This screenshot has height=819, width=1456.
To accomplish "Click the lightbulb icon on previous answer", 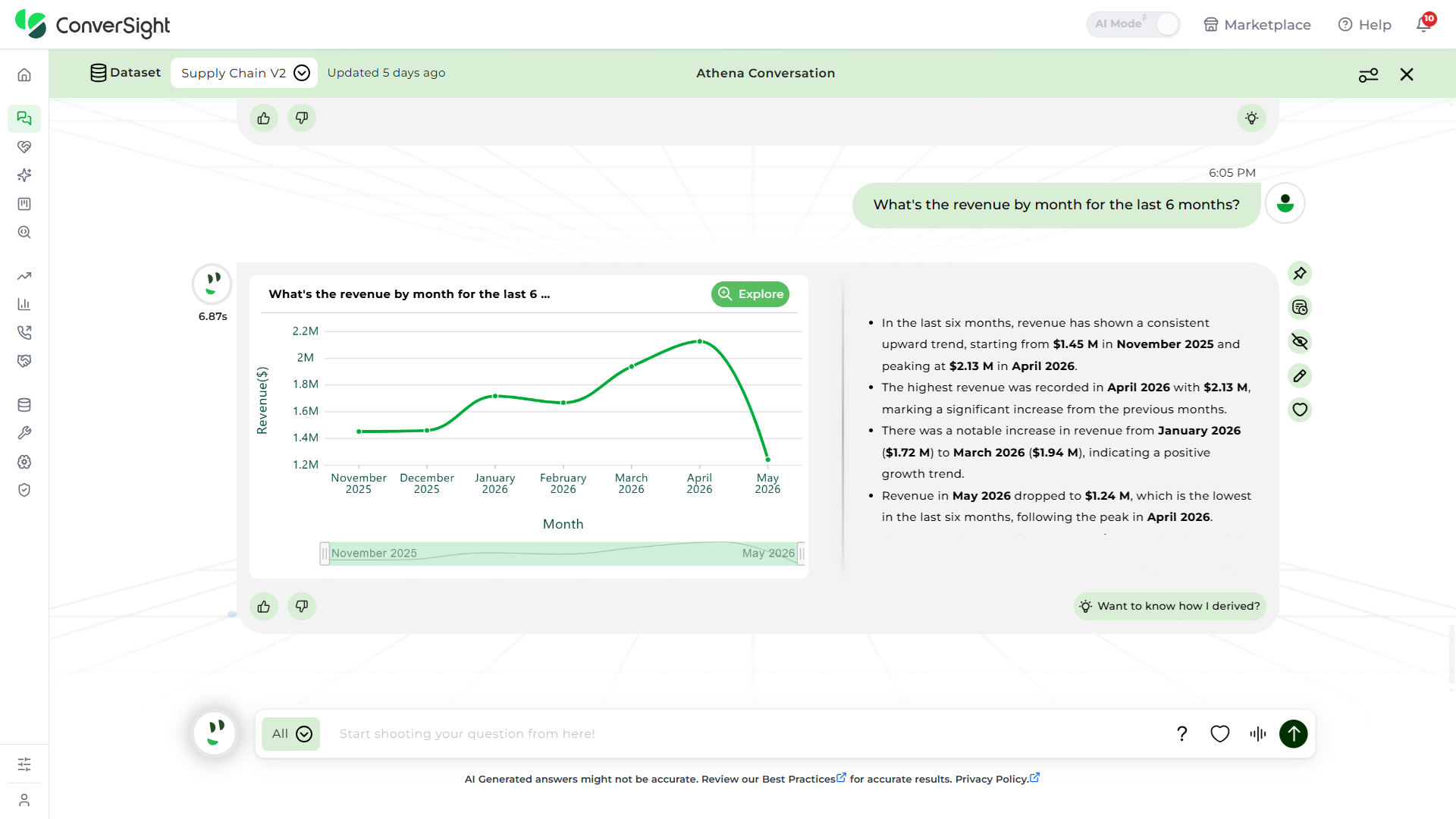I will point(1252,118).
